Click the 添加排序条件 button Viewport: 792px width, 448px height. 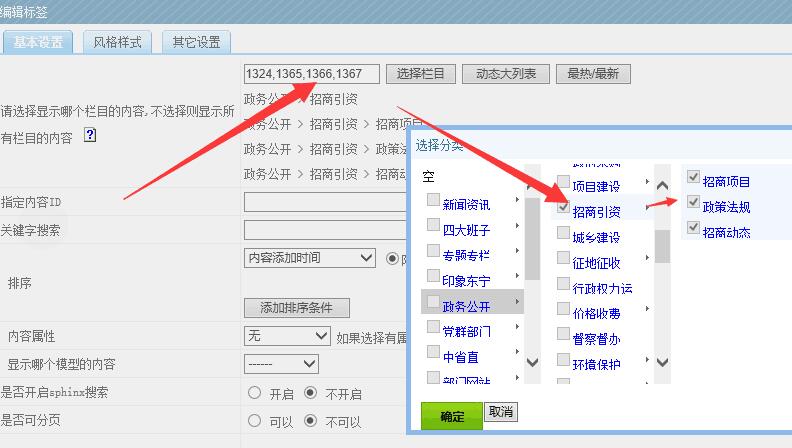pyautogui.click(x=296, y=308)
